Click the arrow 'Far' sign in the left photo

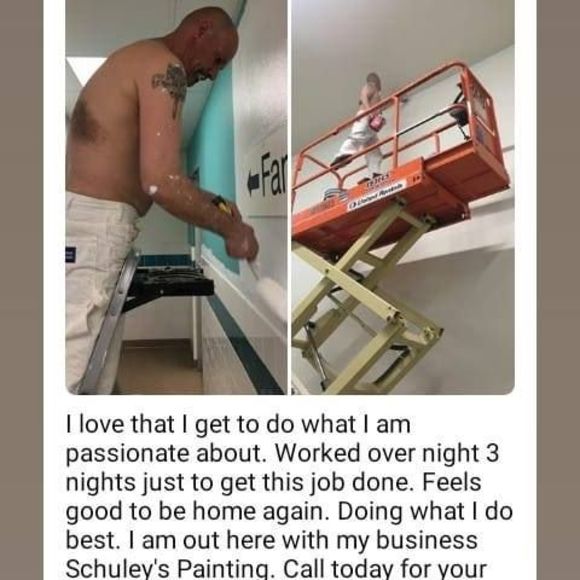267,176
